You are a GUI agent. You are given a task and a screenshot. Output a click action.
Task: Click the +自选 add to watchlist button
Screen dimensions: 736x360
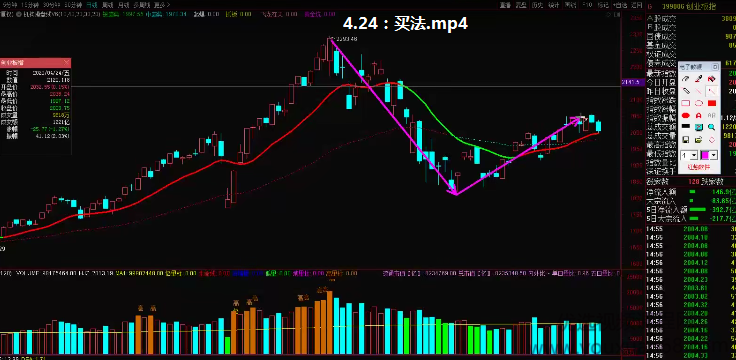click(620, 5)
